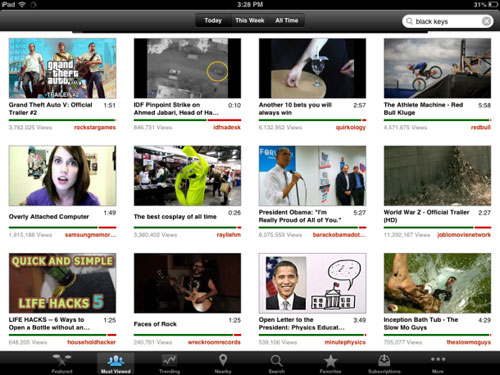
Task: Click the rating bar under IDF Pinpoint Strike
Action: click(187, 120)
